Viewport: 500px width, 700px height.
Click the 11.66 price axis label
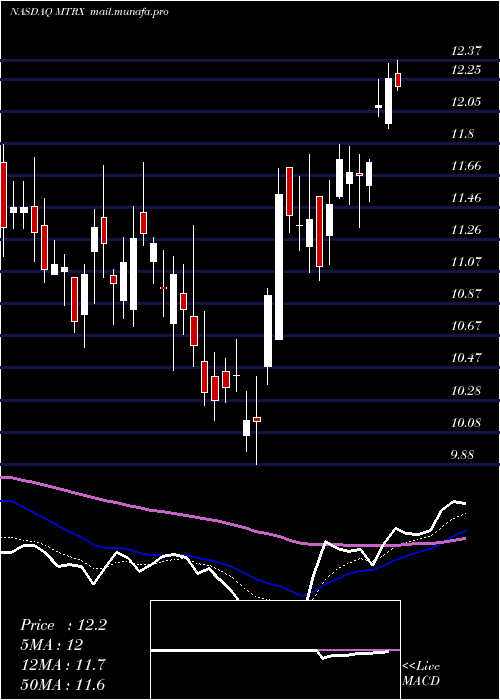click(466, 166)
